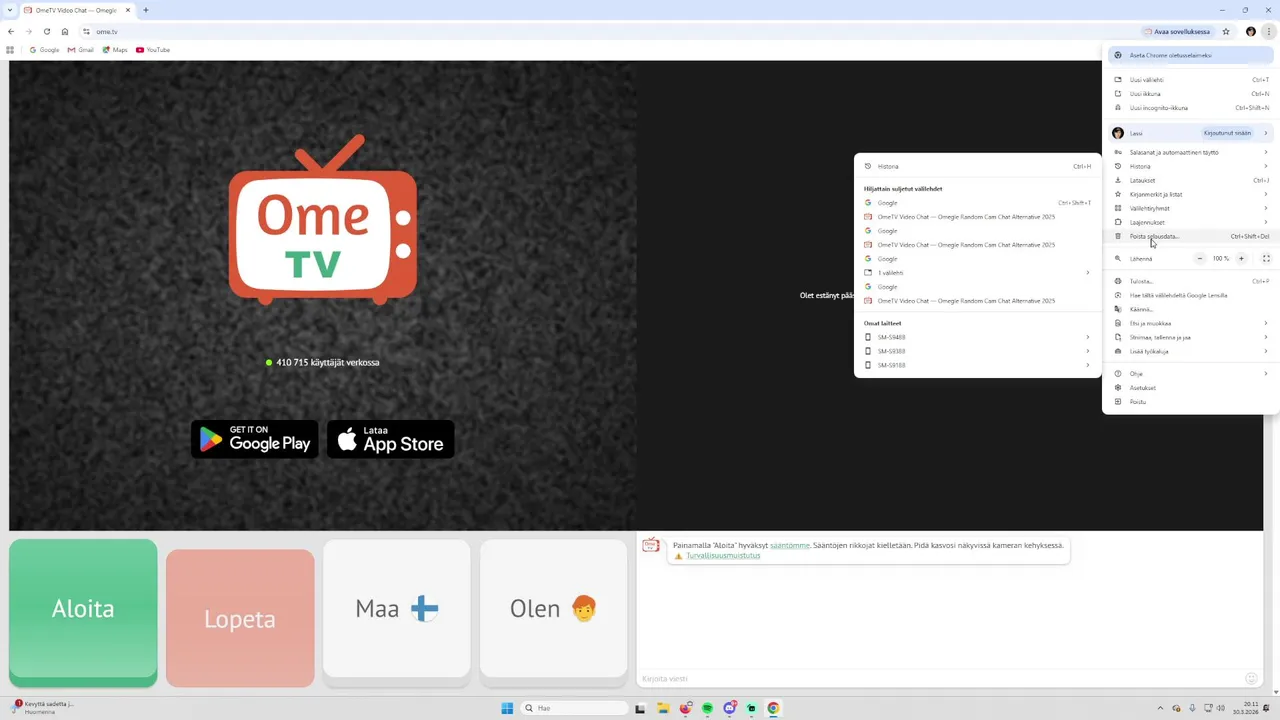Choose Uusi välilehti from the Chrome menu
The image size is (1280, 720).
1190,79
